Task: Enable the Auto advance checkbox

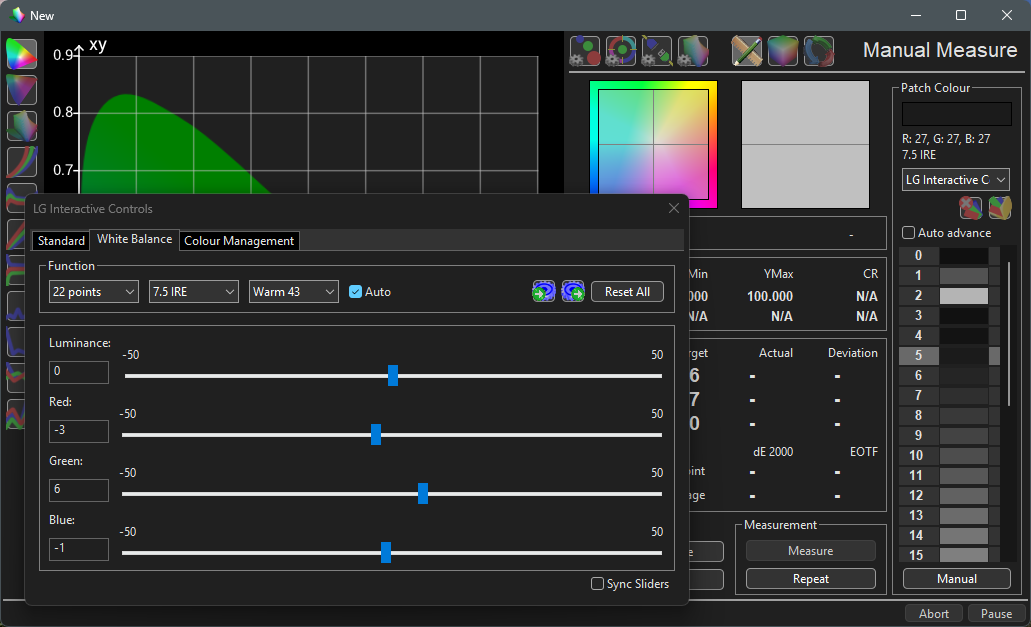Action: [908, 233]
